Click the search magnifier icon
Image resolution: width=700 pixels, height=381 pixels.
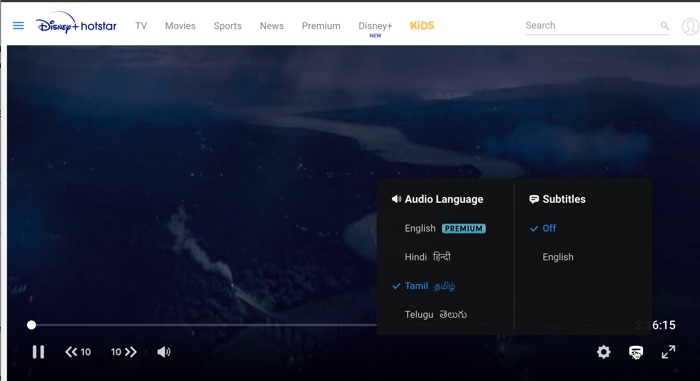pyautogui.click(x=664, y=26)
